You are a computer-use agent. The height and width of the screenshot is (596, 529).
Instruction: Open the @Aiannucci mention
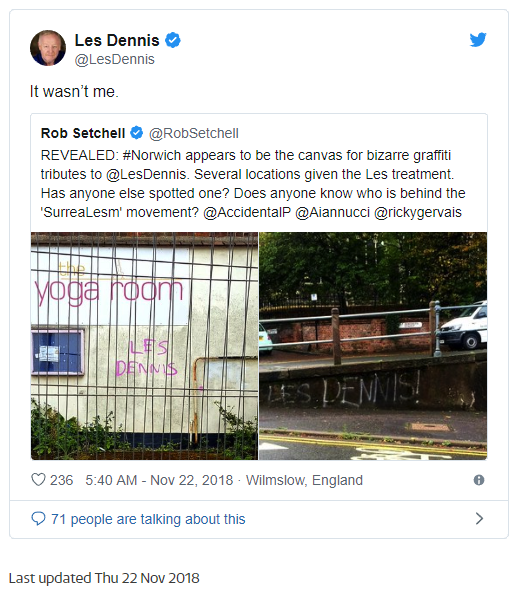(333, 212)
